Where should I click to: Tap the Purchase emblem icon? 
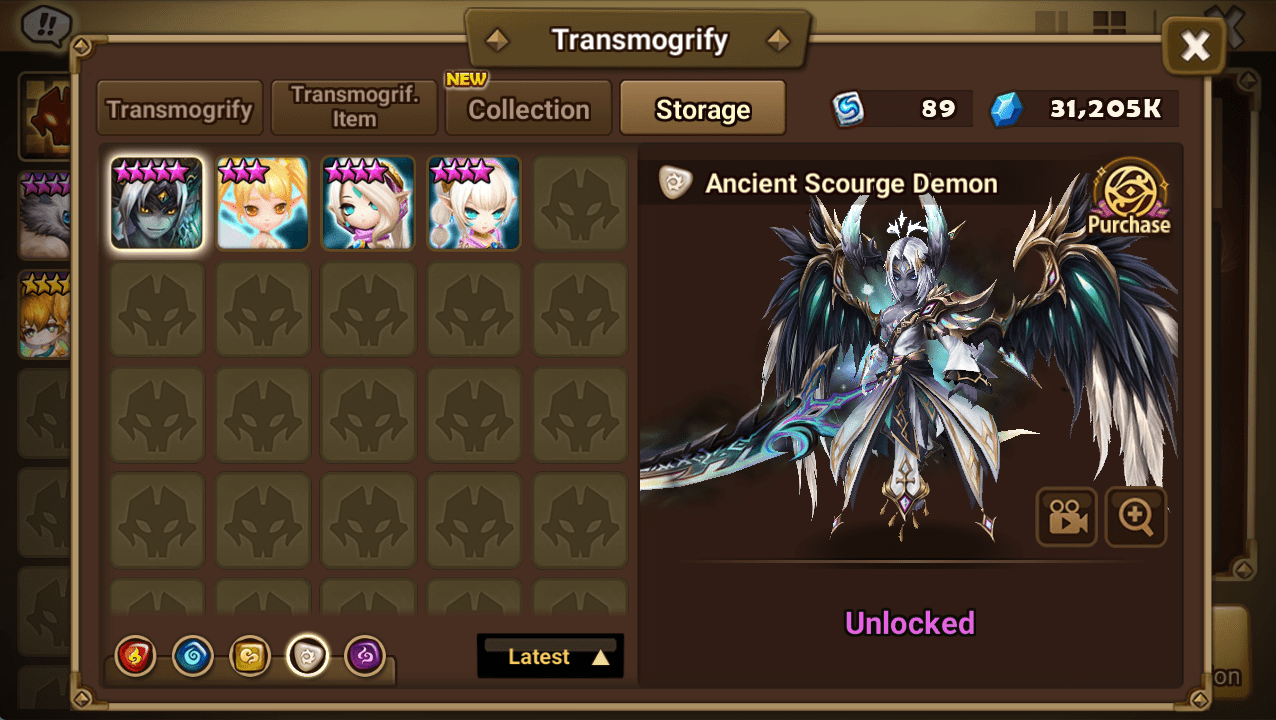pos(1129,197)
